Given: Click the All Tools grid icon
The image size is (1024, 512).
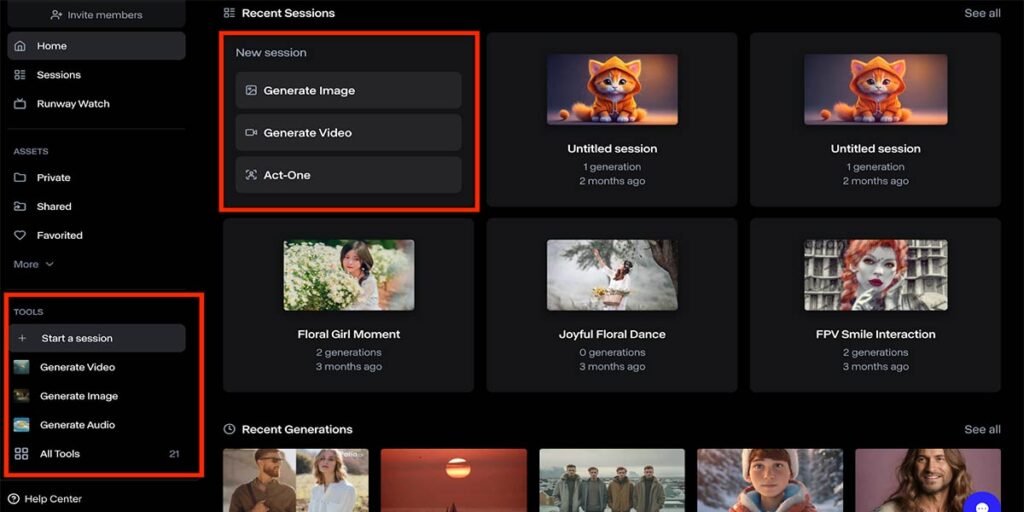Looking at the screenshot, I should pyautogui.click(x=22, y=454).
